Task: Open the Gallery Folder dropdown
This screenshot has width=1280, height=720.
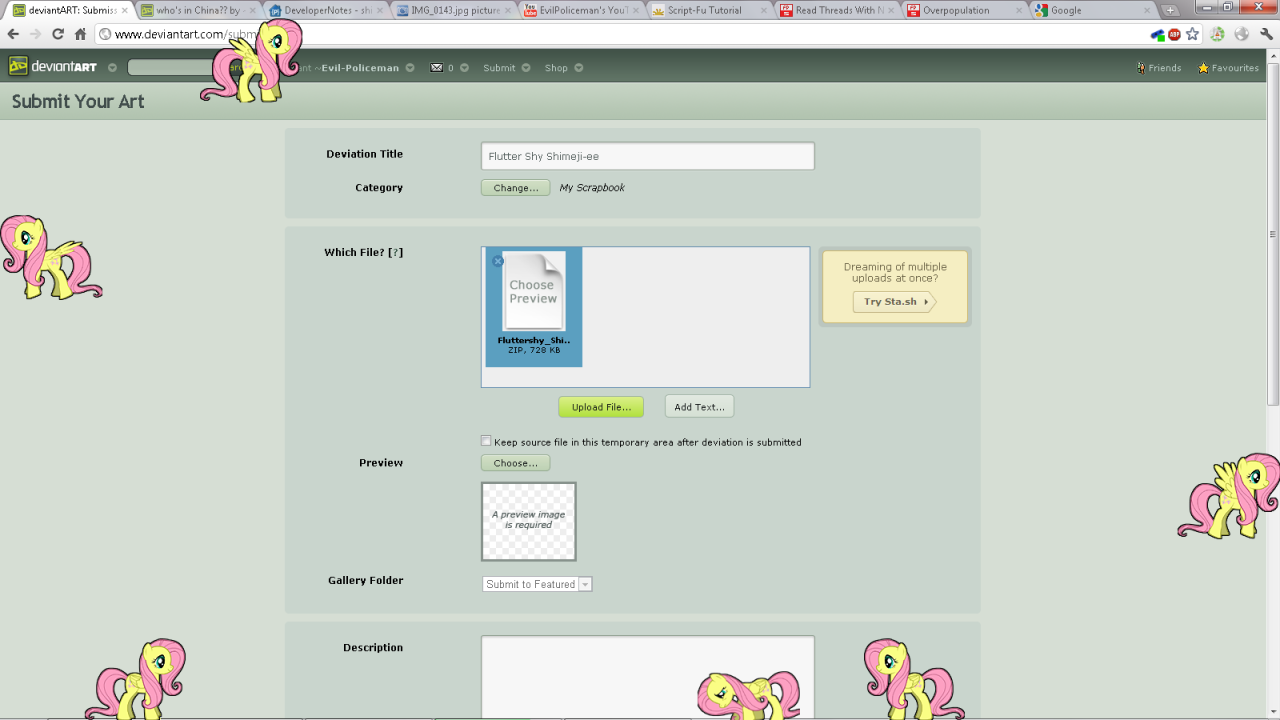Action: click(x=537, y=584)
